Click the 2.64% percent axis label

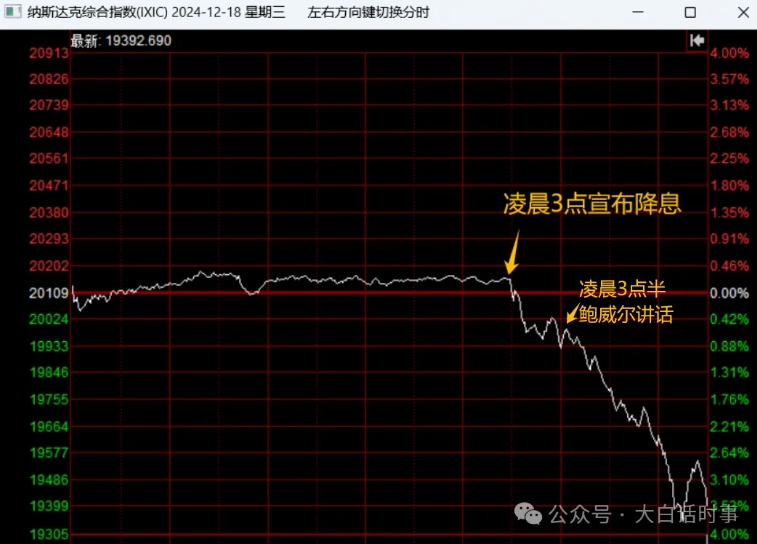pos(729,453)
